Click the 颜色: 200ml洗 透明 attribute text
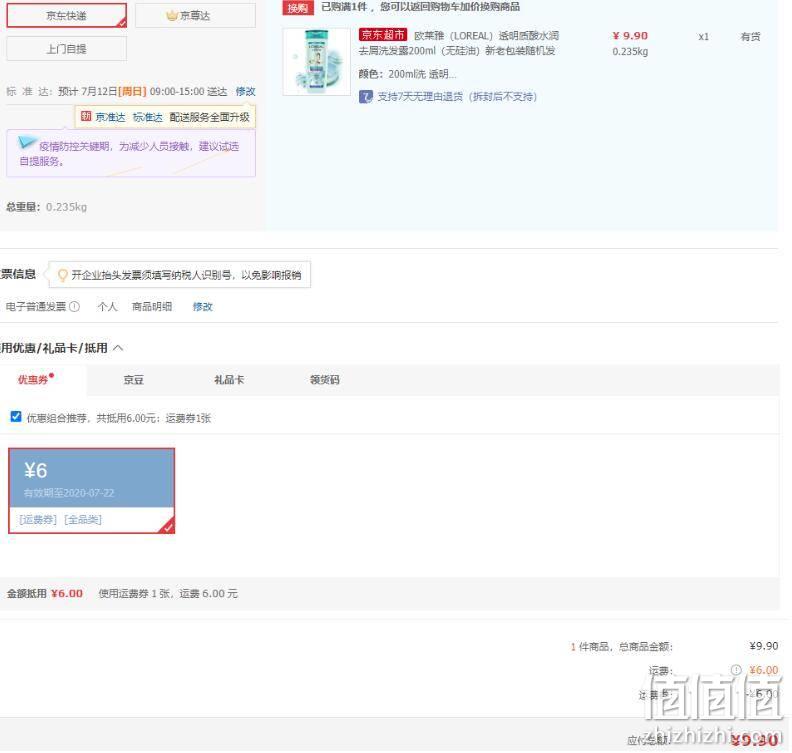 click(x=407, y=74)
